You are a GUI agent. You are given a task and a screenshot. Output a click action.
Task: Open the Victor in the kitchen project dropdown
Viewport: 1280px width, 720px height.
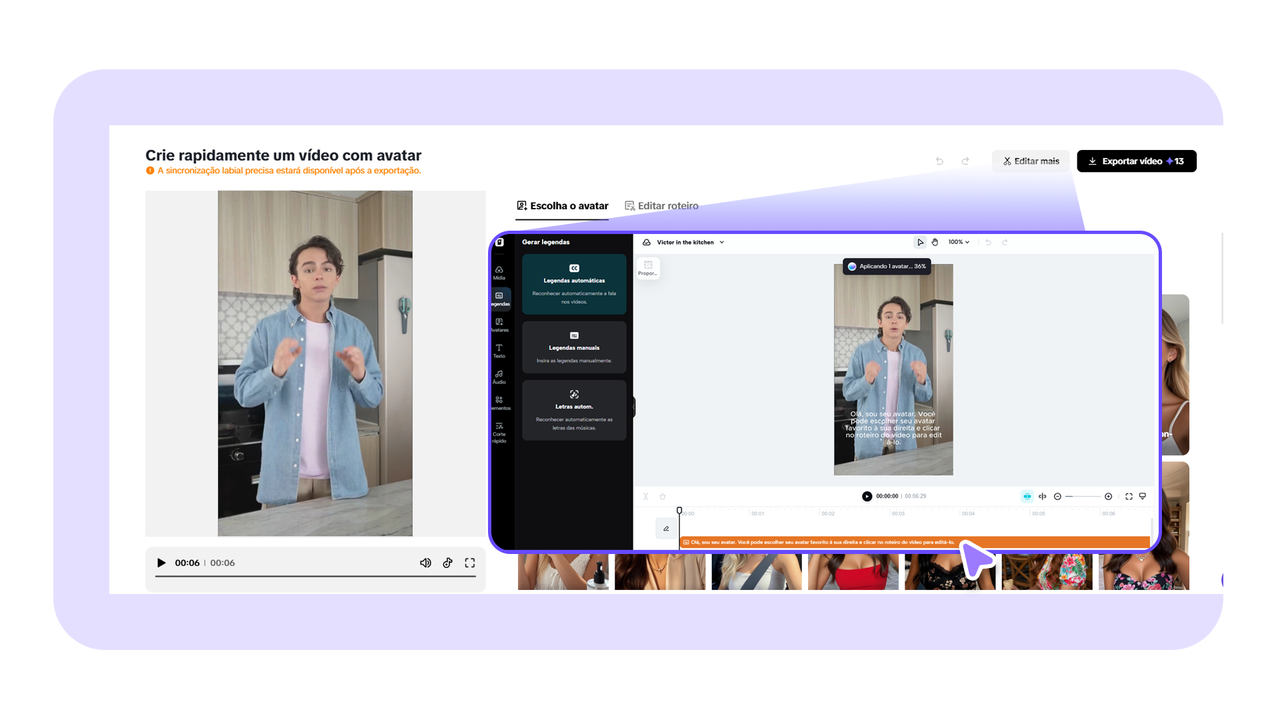coord(690,242)
